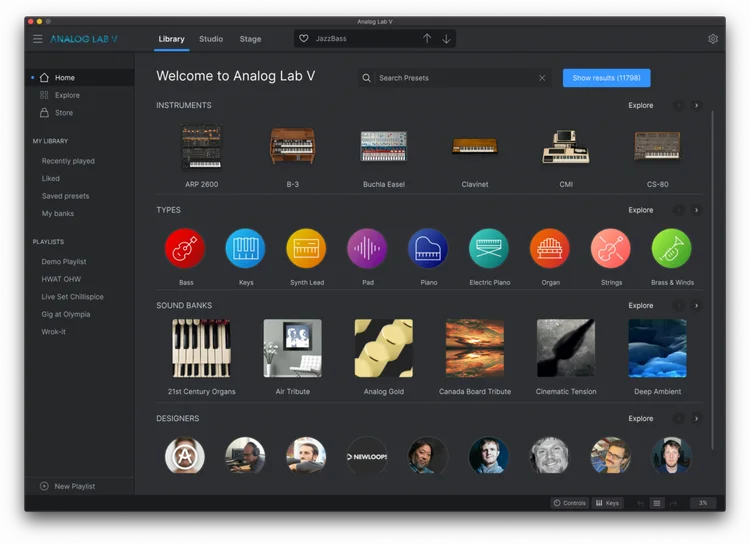Click the Strings type icon
Image resolution: width=750 pixels, height=544 pixels.
pyautogui.click(x=610, y=249)
